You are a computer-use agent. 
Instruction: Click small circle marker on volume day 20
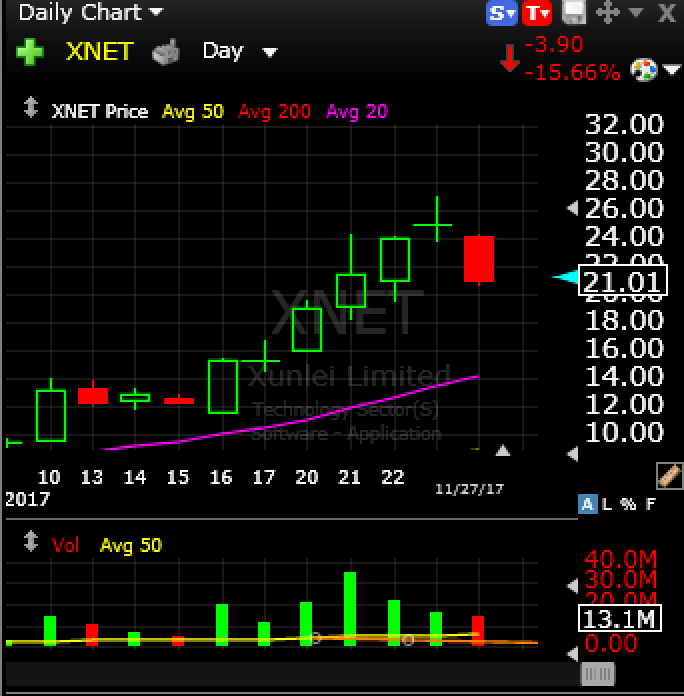[x=315, y=638]
